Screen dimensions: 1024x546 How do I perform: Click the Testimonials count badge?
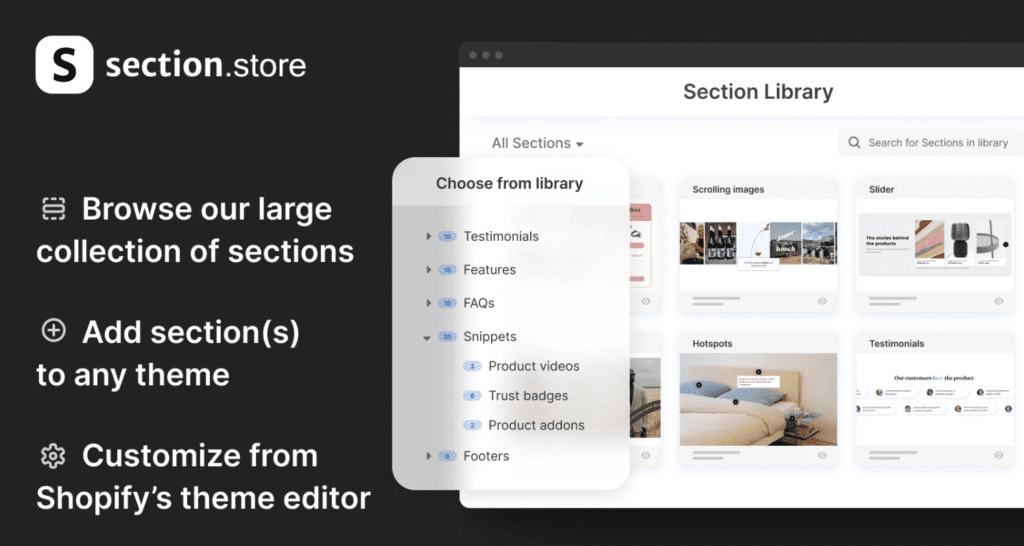click(446, 237)
